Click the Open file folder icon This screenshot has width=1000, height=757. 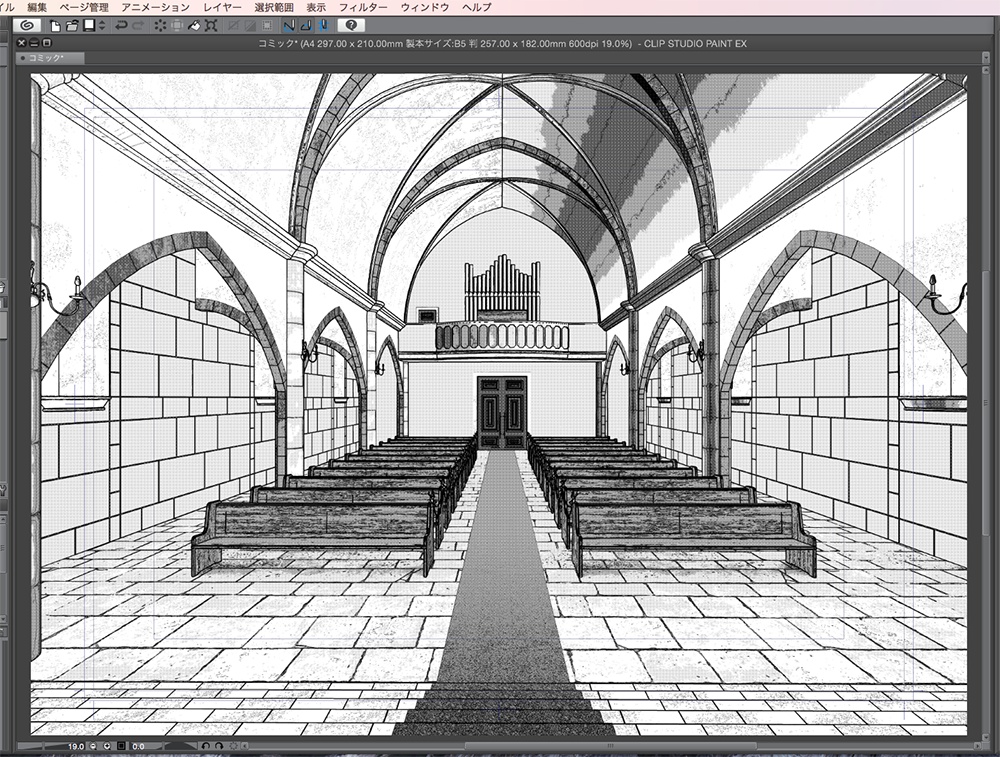coord(72,26)
